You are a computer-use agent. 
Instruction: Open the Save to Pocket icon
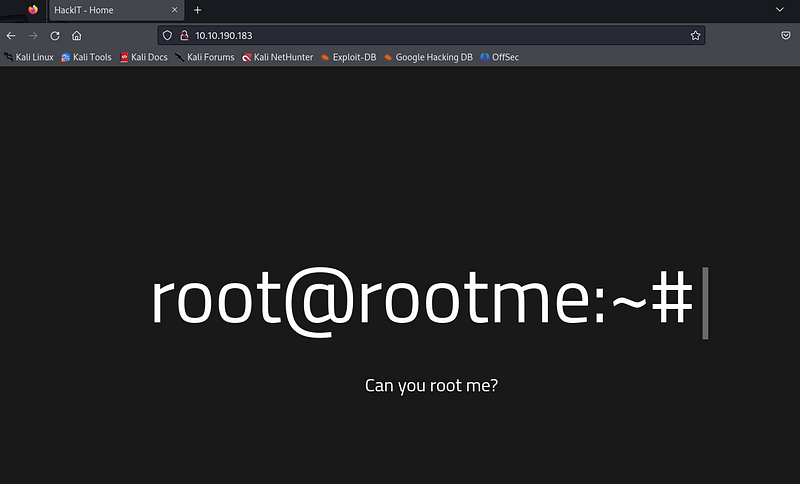[786, 36]
